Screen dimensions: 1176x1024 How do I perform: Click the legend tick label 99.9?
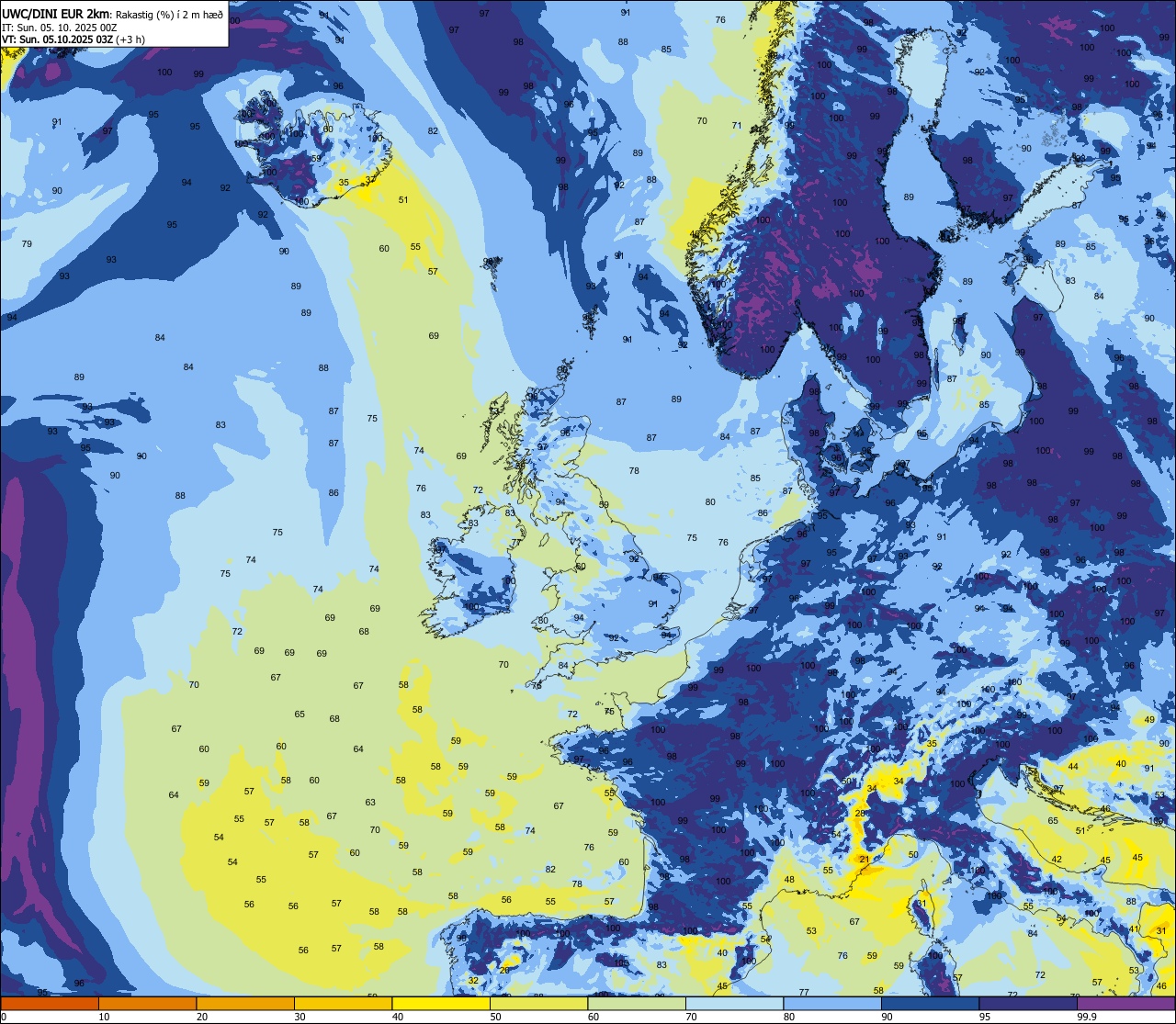(x=1087, y=1017)
